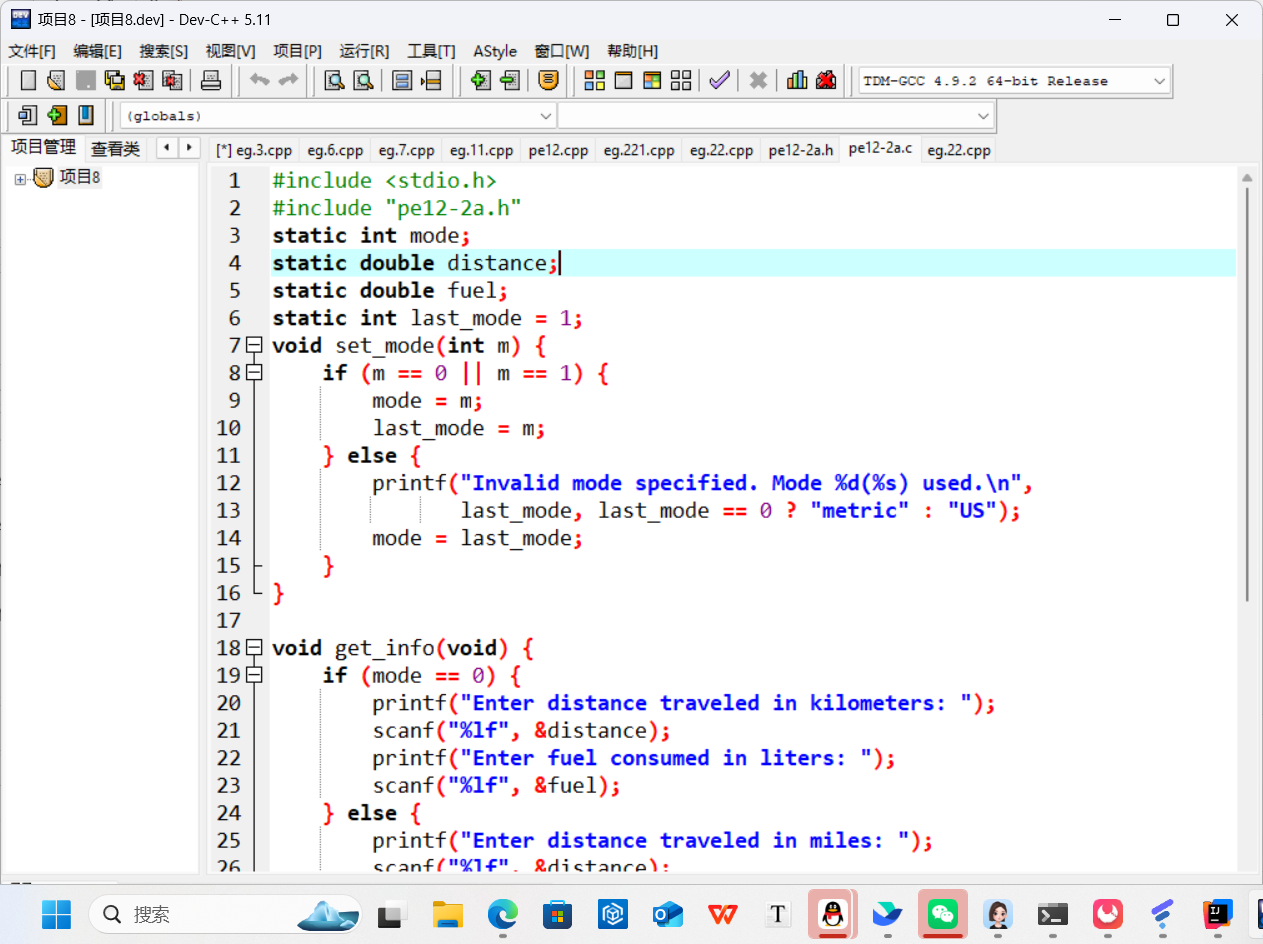Switch to the pe12.cpp tab
Image resolution: width=1263 pixels, height=944 pixels.
pyautogui.click(x=558, y=150)
